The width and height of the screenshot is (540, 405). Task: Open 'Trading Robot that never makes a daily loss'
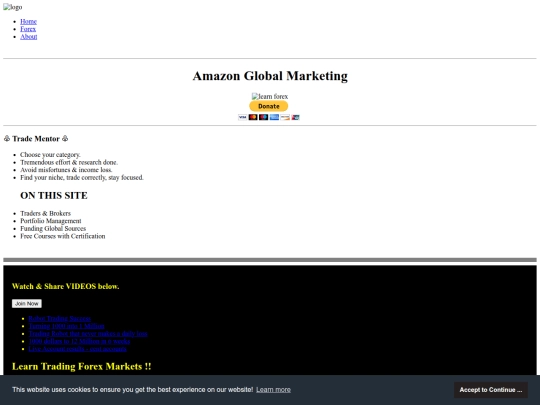pos(88,333)
